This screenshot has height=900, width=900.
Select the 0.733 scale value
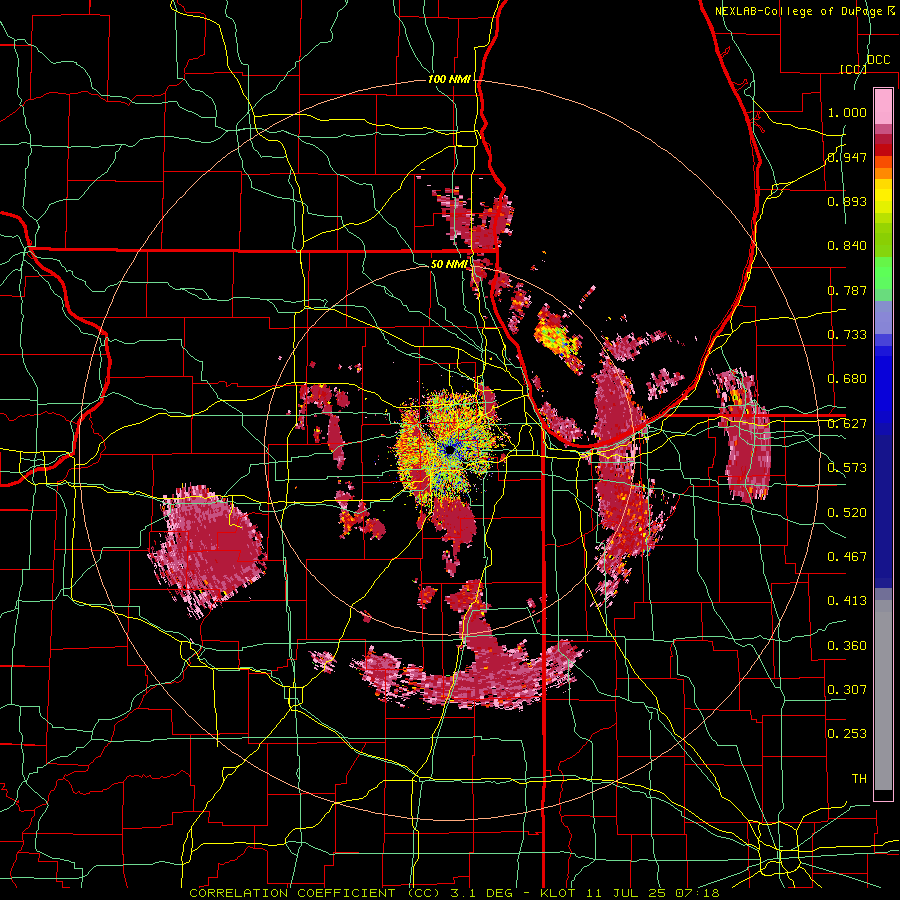pos(847,335)
